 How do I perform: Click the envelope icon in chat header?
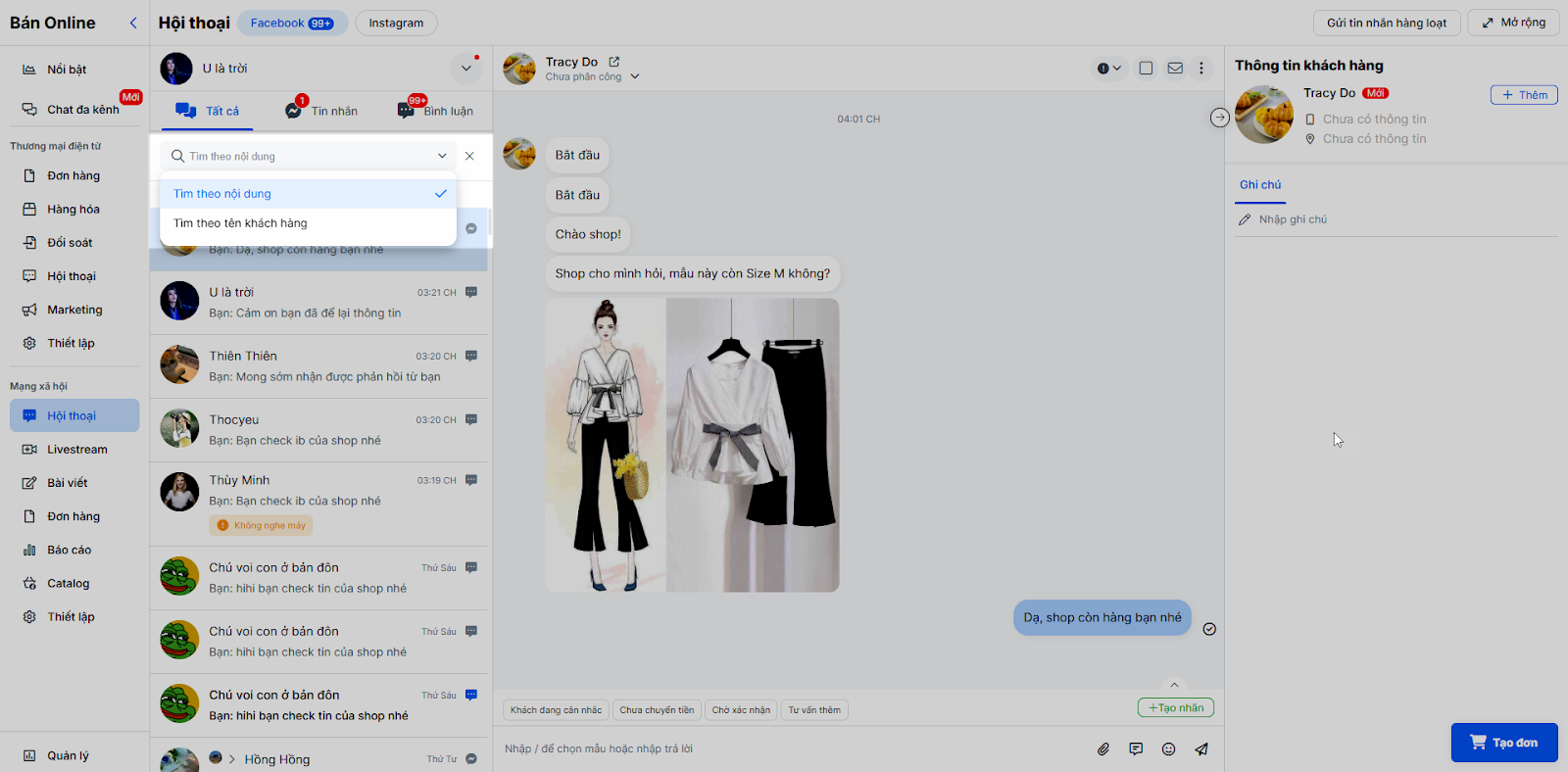tap(1175, 69)
